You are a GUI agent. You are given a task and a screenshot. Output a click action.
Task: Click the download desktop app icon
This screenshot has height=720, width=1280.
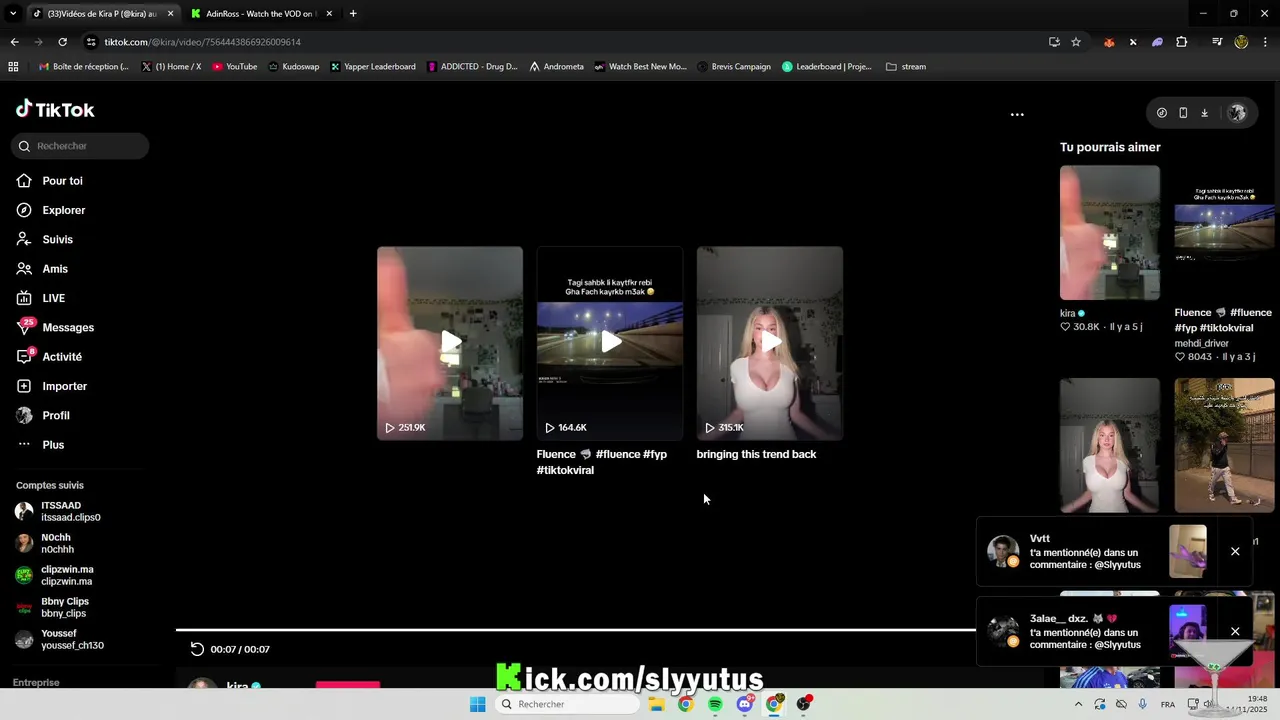click(1204, 113)
